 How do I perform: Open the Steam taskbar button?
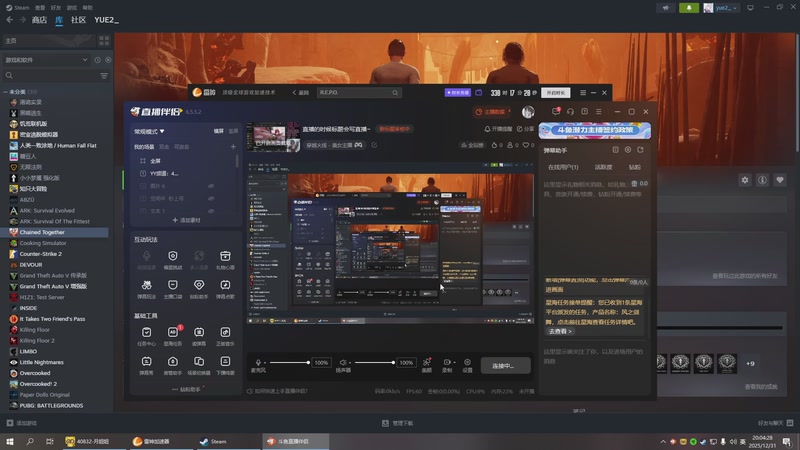tap(228, 441)
